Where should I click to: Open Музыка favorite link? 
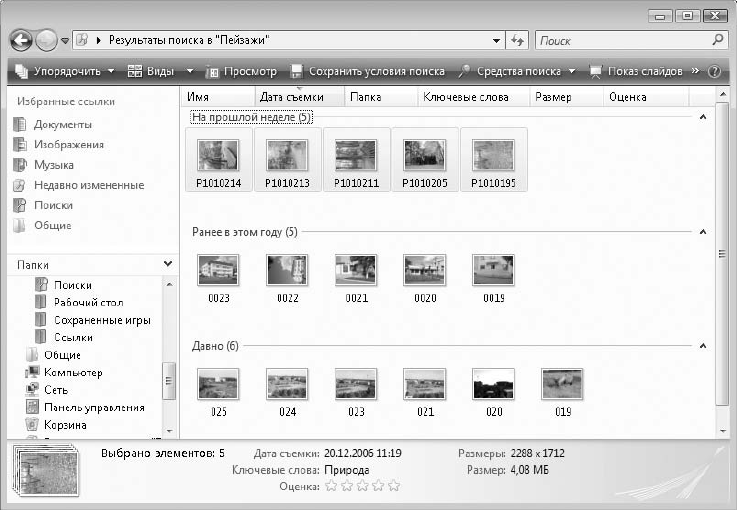point(53,165)
